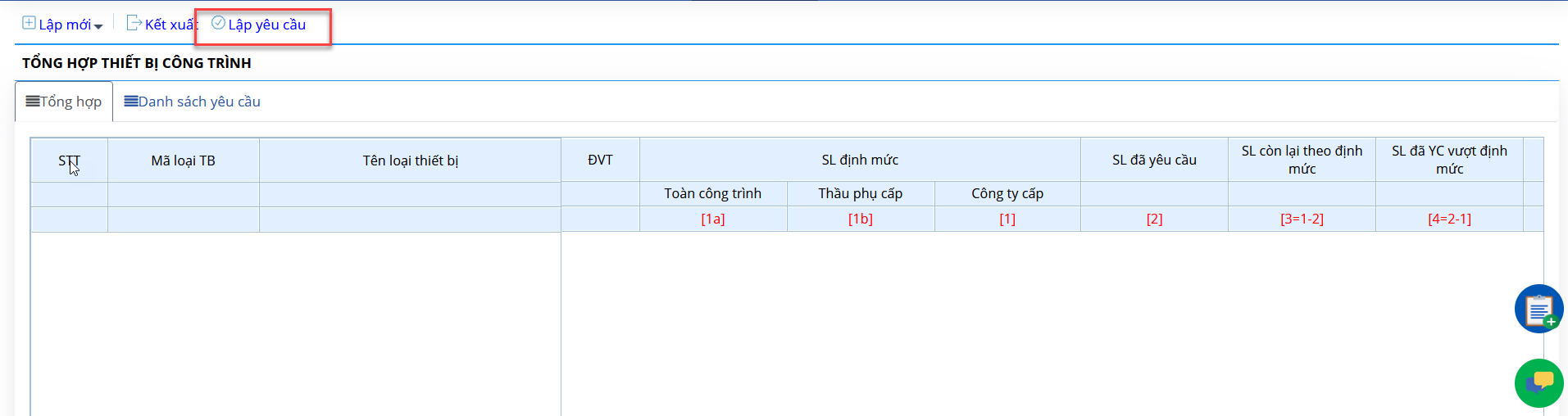Click the ĐVT column header
Viewport: 1568px width, 416px height.
coord(600,160)
